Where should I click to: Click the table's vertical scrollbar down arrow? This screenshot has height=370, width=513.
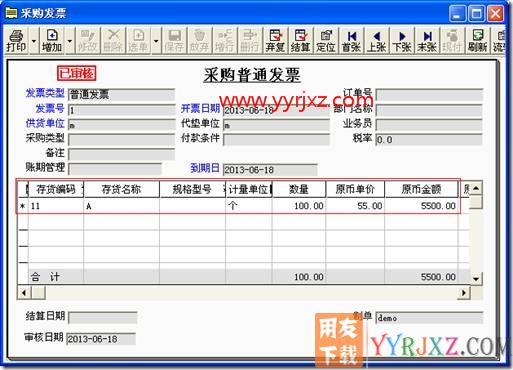(476, 279)
